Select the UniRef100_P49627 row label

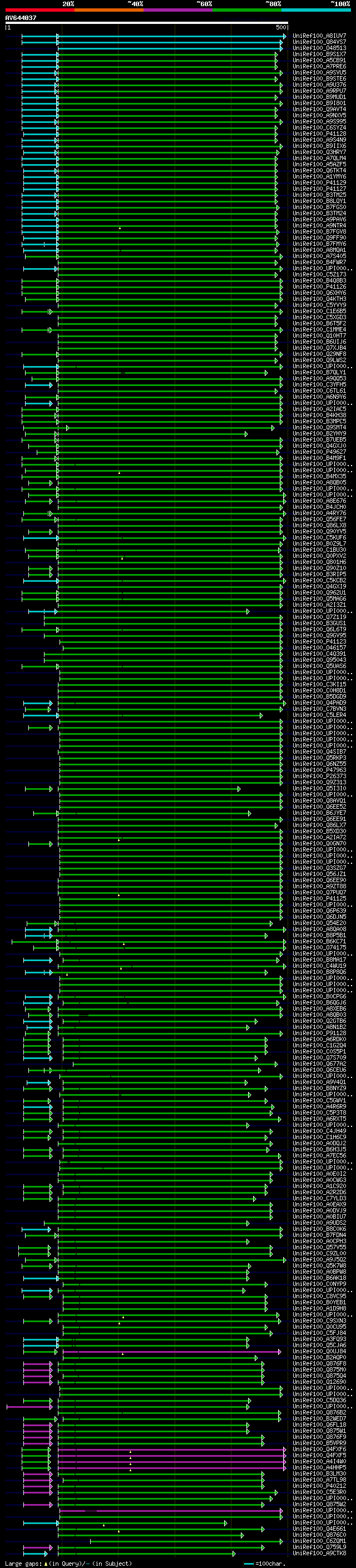pos(319,452)
